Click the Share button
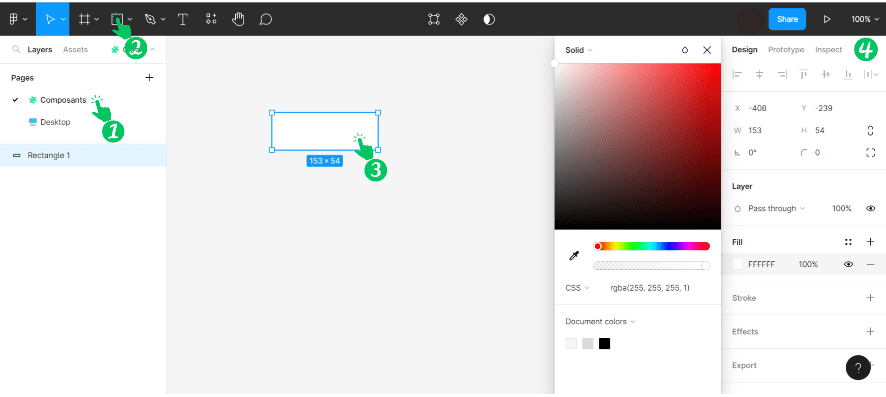 tap(787, 19)
